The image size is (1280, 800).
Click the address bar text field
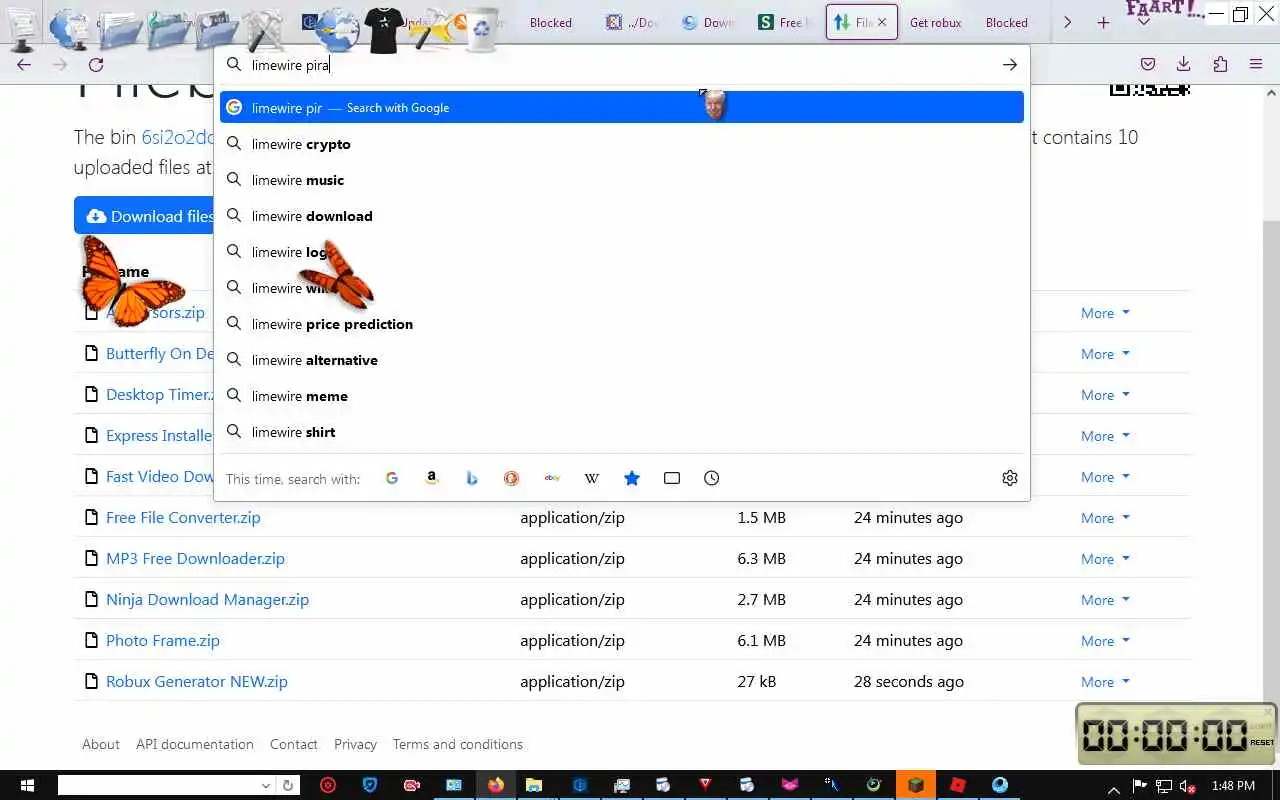pos(620,65)
